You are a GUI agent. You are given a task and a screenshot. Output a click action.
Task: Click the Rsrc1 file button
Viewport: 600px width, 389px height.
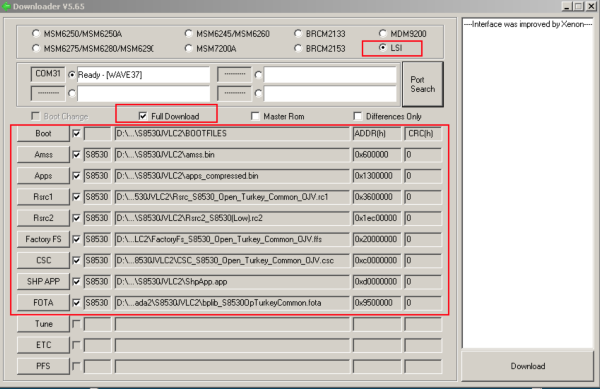pos(43,197)
